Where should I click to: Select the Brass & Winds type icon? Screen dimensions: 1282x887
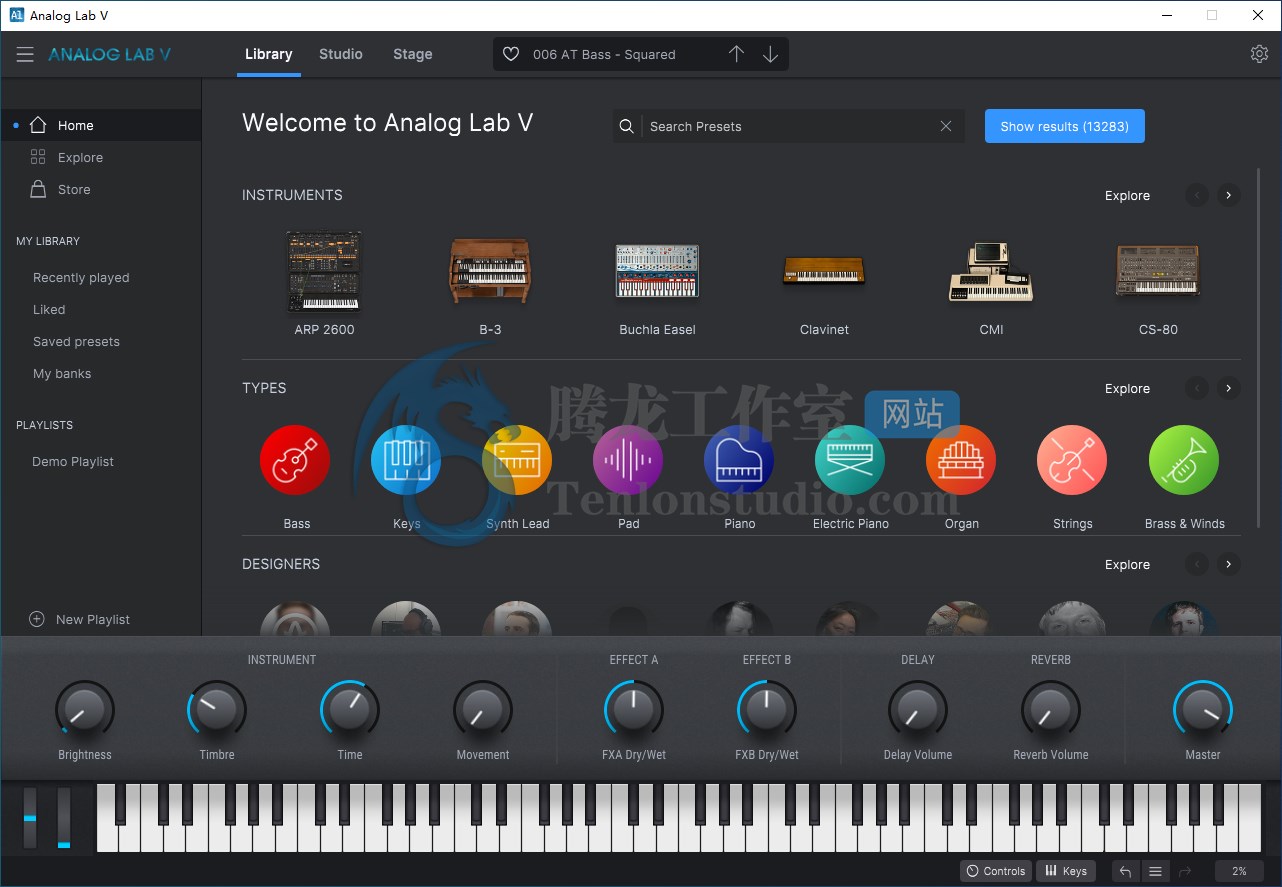pos(1184,460)
